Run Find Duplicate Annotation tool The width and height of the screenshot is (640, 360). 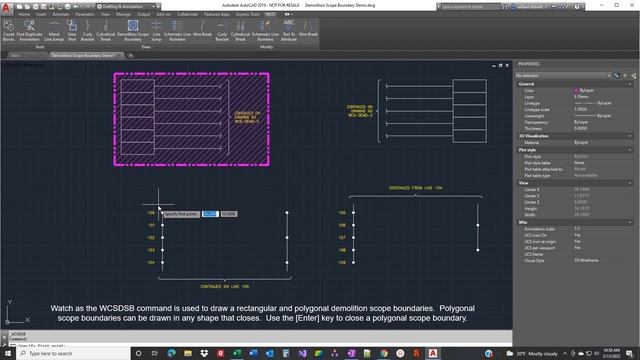29,31
